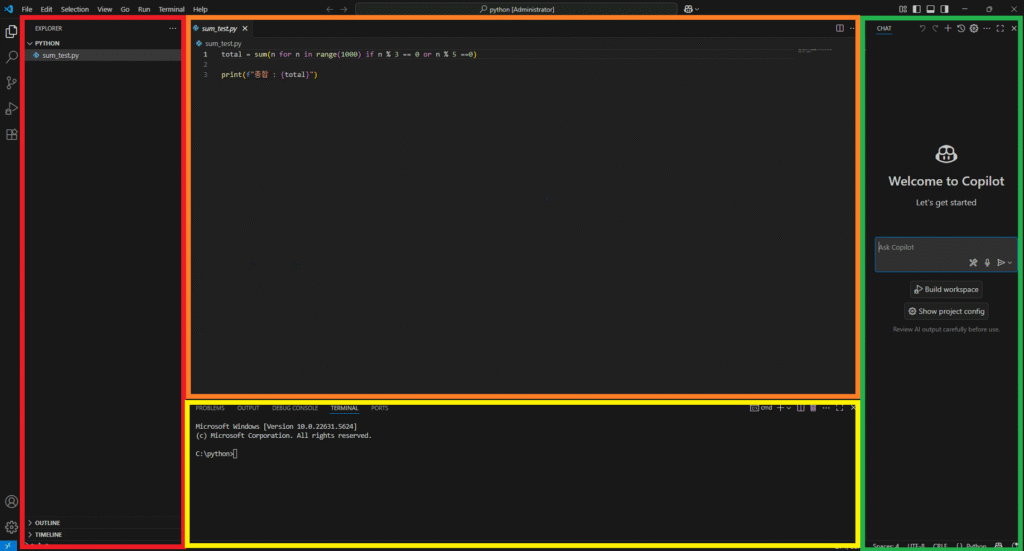
Task: Start voice chat microphone icon
Action: (x=987, y=262)
